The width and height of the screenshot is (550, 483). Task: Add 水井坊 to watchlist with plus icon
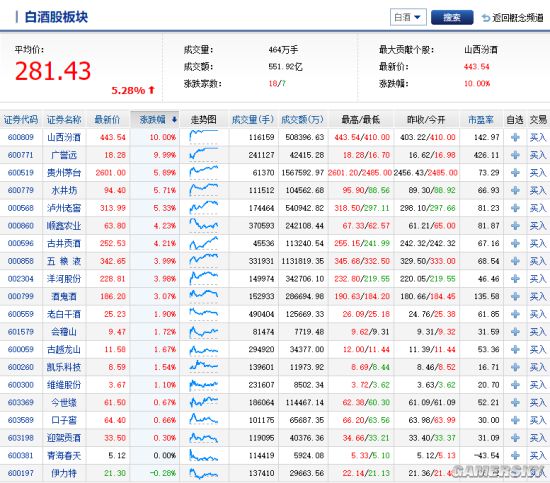tap(515, 190)
